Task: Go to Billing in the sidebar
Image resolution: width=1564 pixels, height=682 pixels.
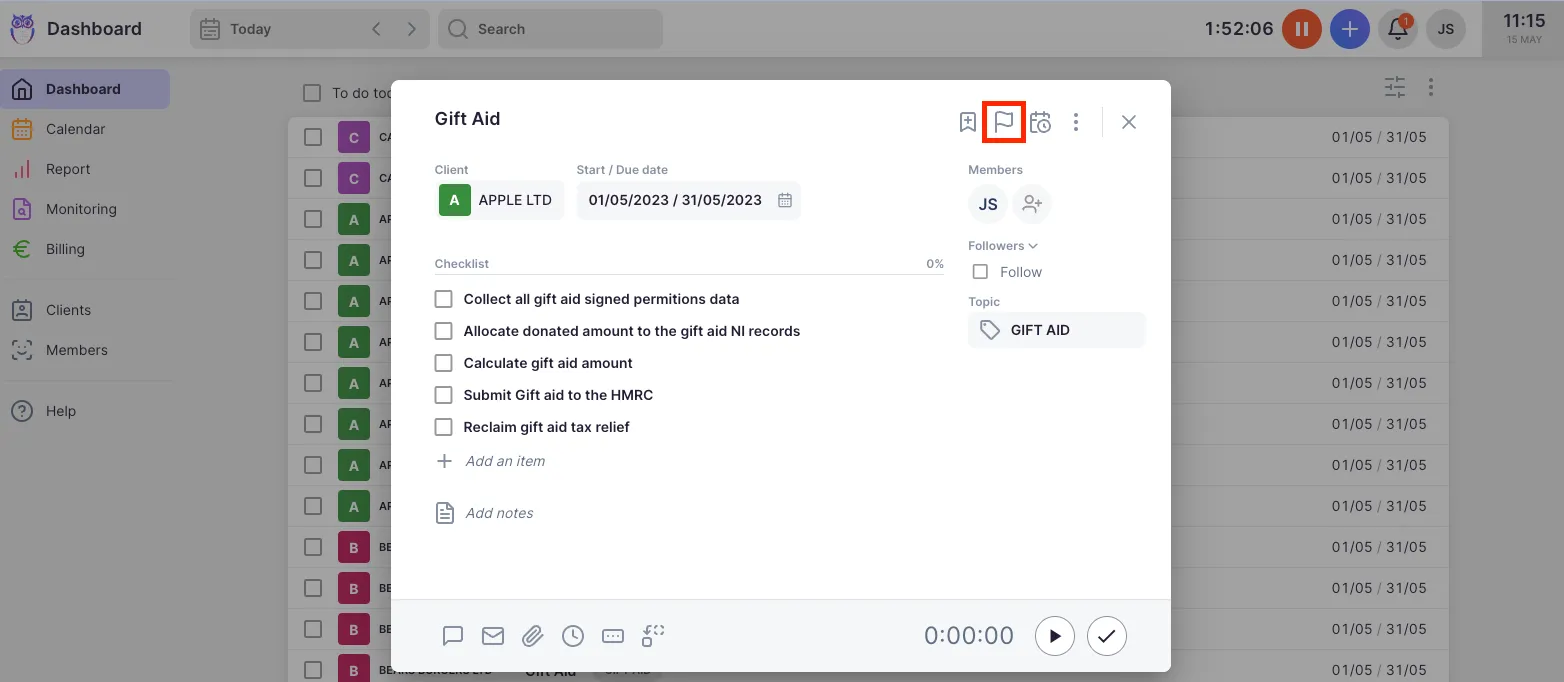Action: (x=65, y=249)
